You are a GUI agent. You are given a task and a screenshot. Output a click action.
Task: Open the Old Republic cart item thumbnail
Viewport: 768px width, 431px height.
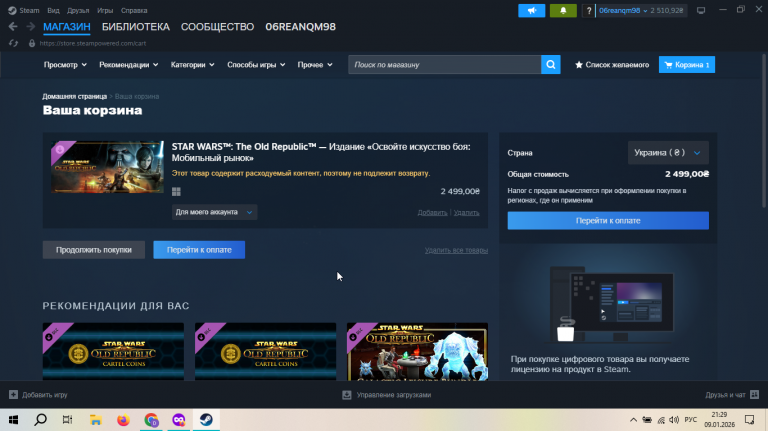pyautogui.click(x=108, y=167)
